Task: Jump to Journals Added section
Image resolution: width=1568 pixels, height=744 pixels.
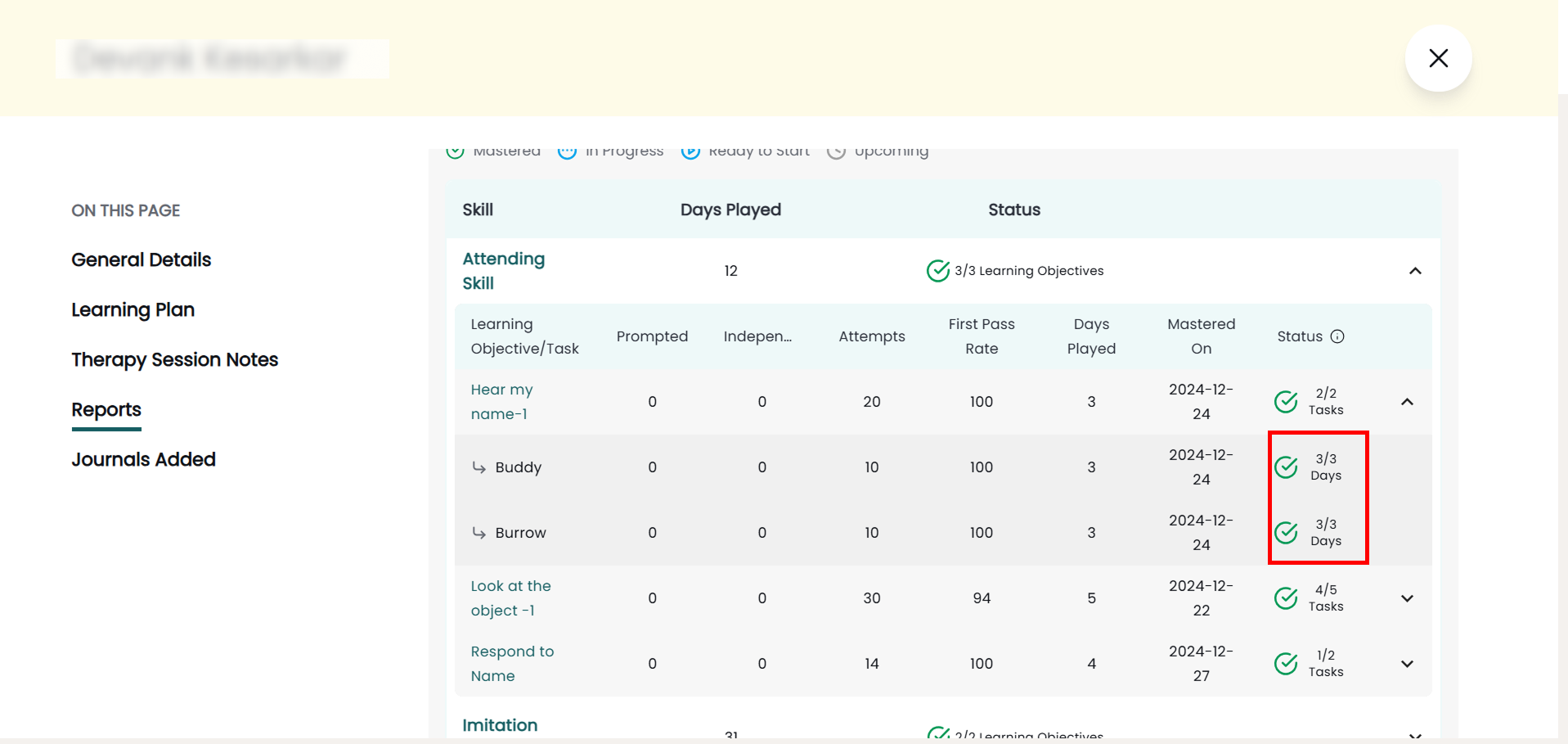Action: pos(143,459)
